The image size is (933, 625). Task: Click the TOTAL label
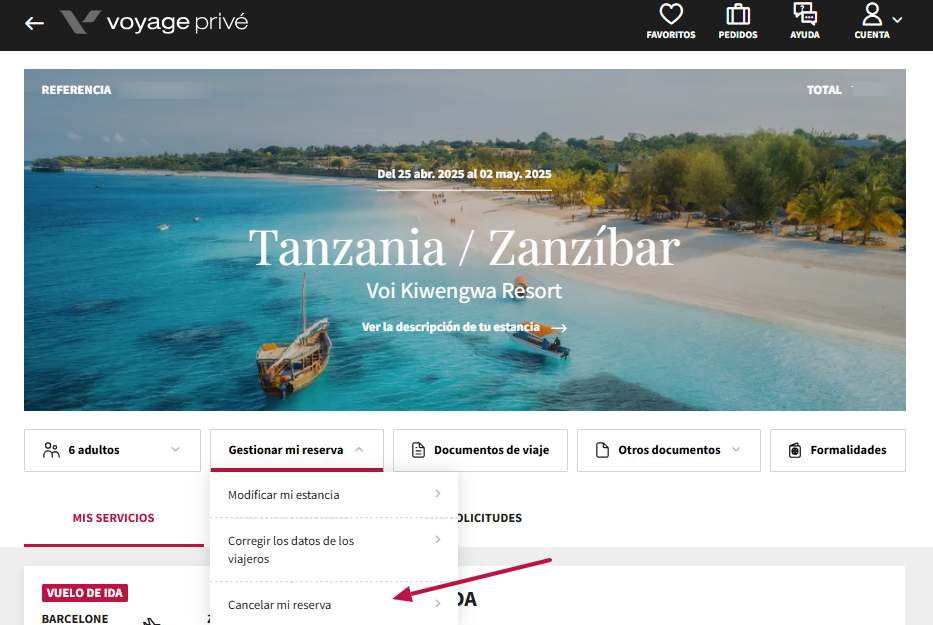coord(824,90)
